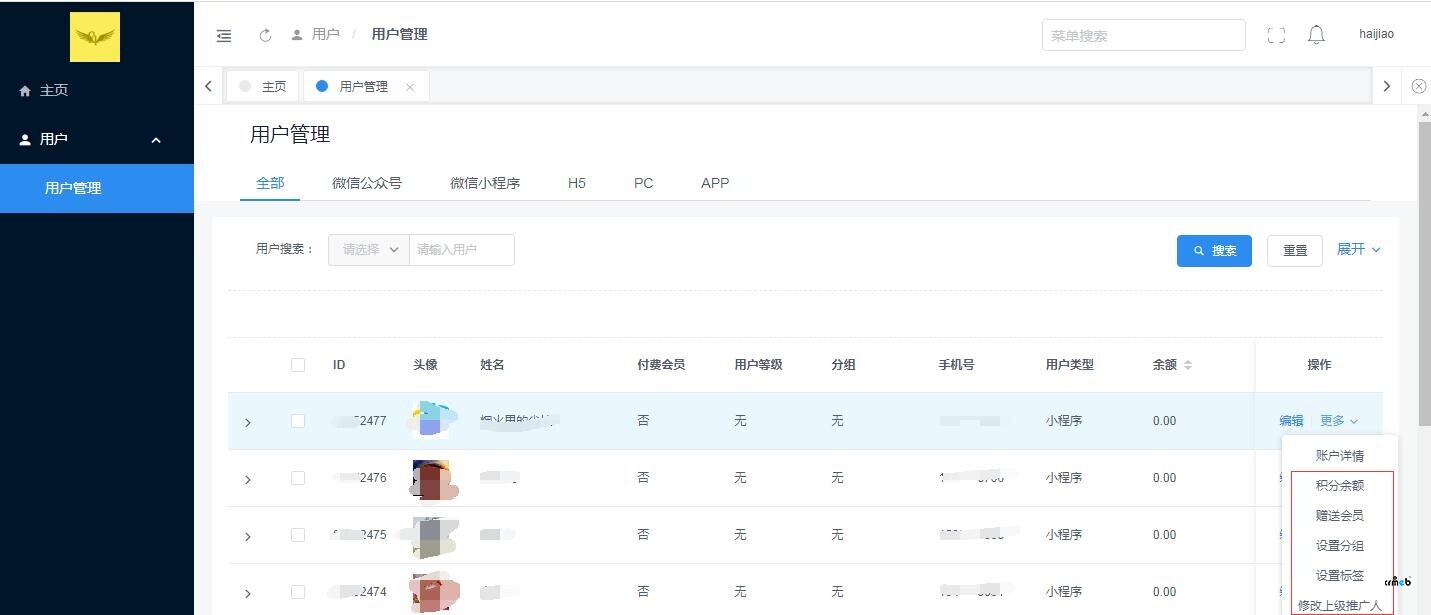Check the box for user 2477
1431x615 pixels.
click(298, 421)
